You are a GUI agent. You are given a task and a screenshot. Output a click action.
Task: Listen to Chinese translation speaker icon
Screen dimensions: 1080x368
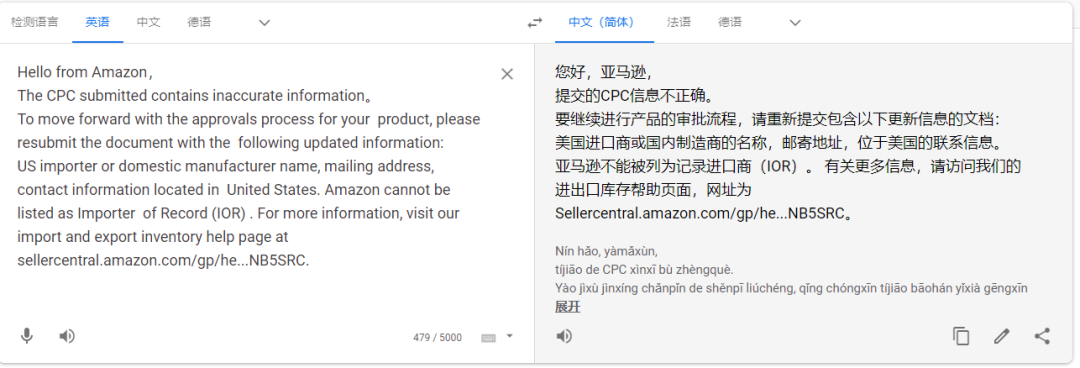[x=564, y=336]
